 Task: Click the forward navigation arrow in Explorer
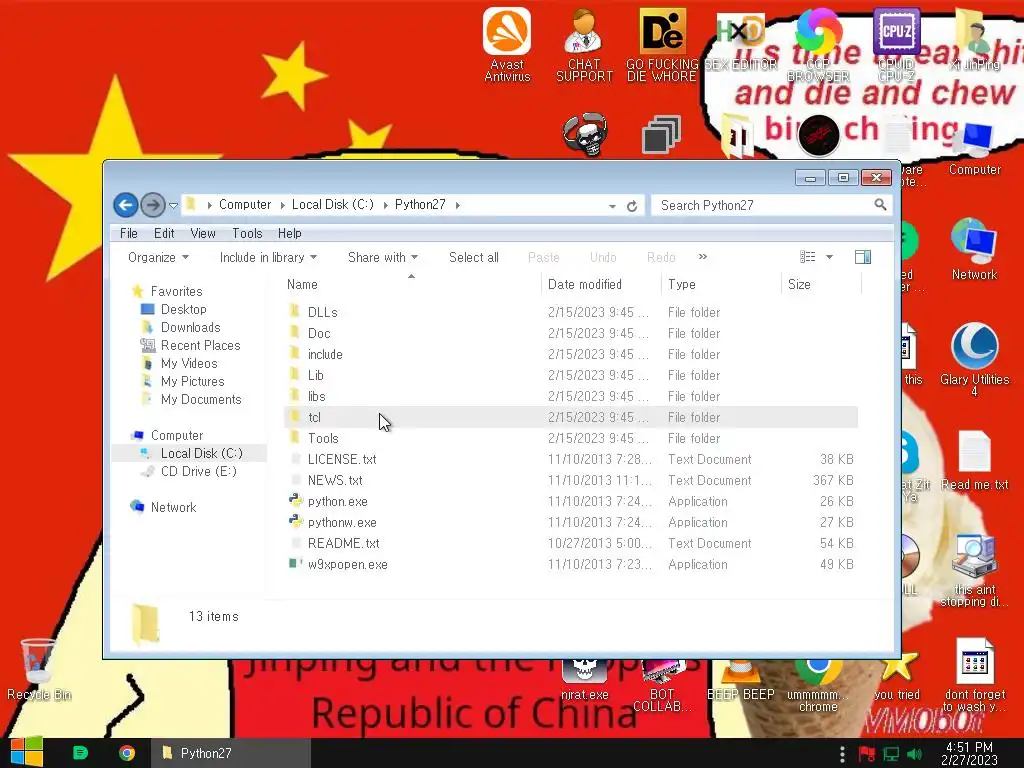(153, 205)
